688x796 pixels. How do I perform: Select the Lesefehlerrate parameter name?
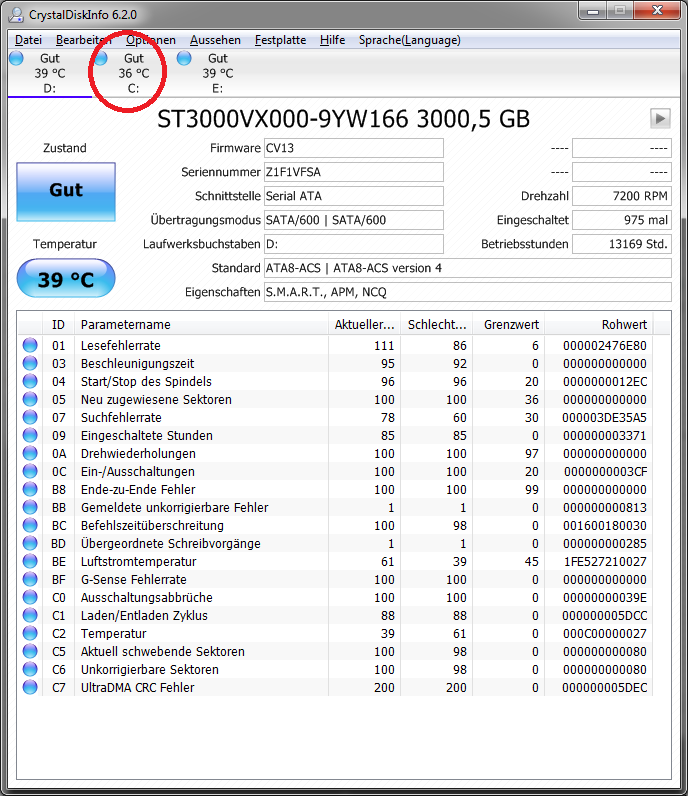point(121,345)
